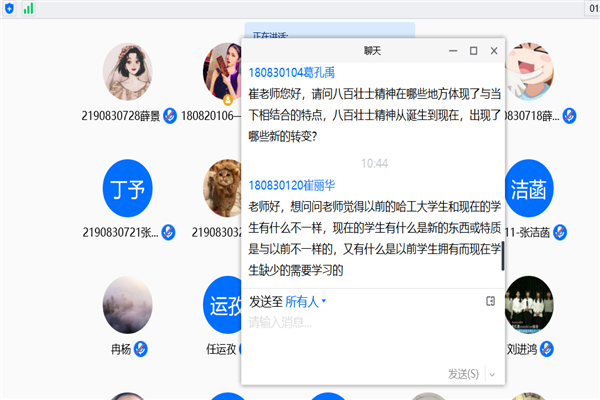
Task: Click muted mic icon next to 张洁菡
Action: pyautogui.click(x=560, y=232)
